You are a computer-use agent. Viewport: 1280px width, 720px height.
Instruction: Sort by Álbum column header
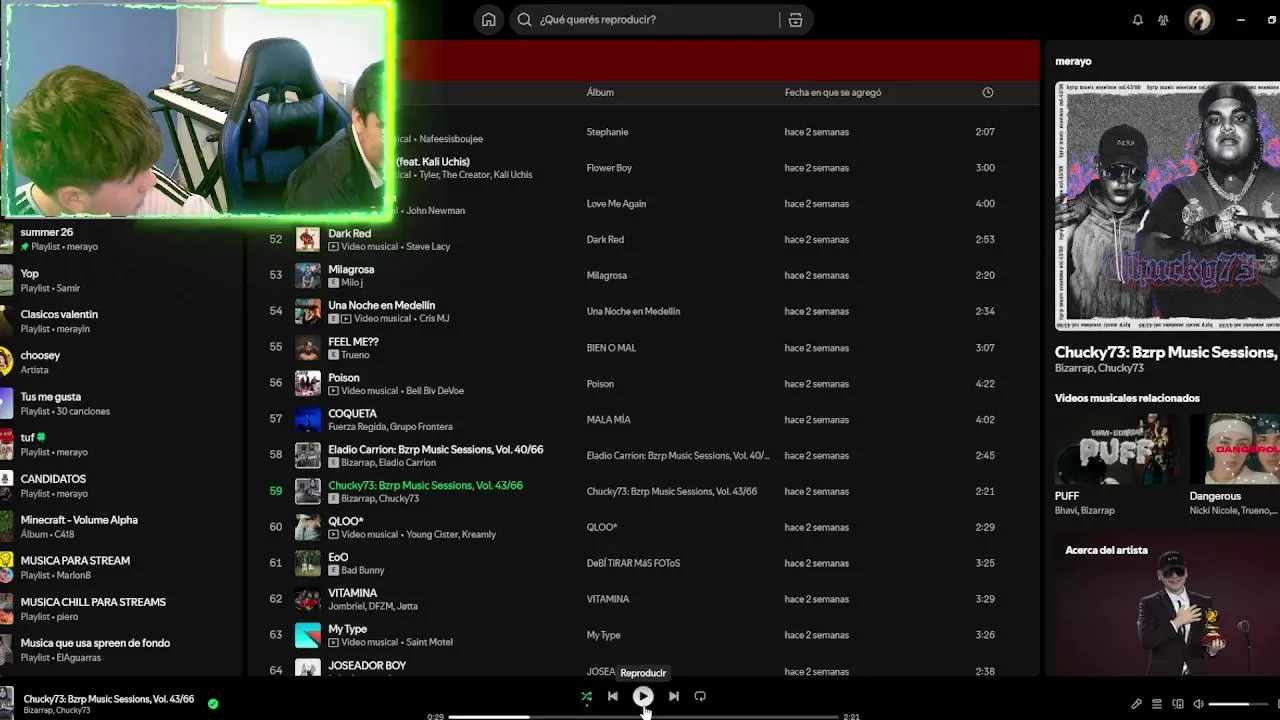[x=600, y=92]
